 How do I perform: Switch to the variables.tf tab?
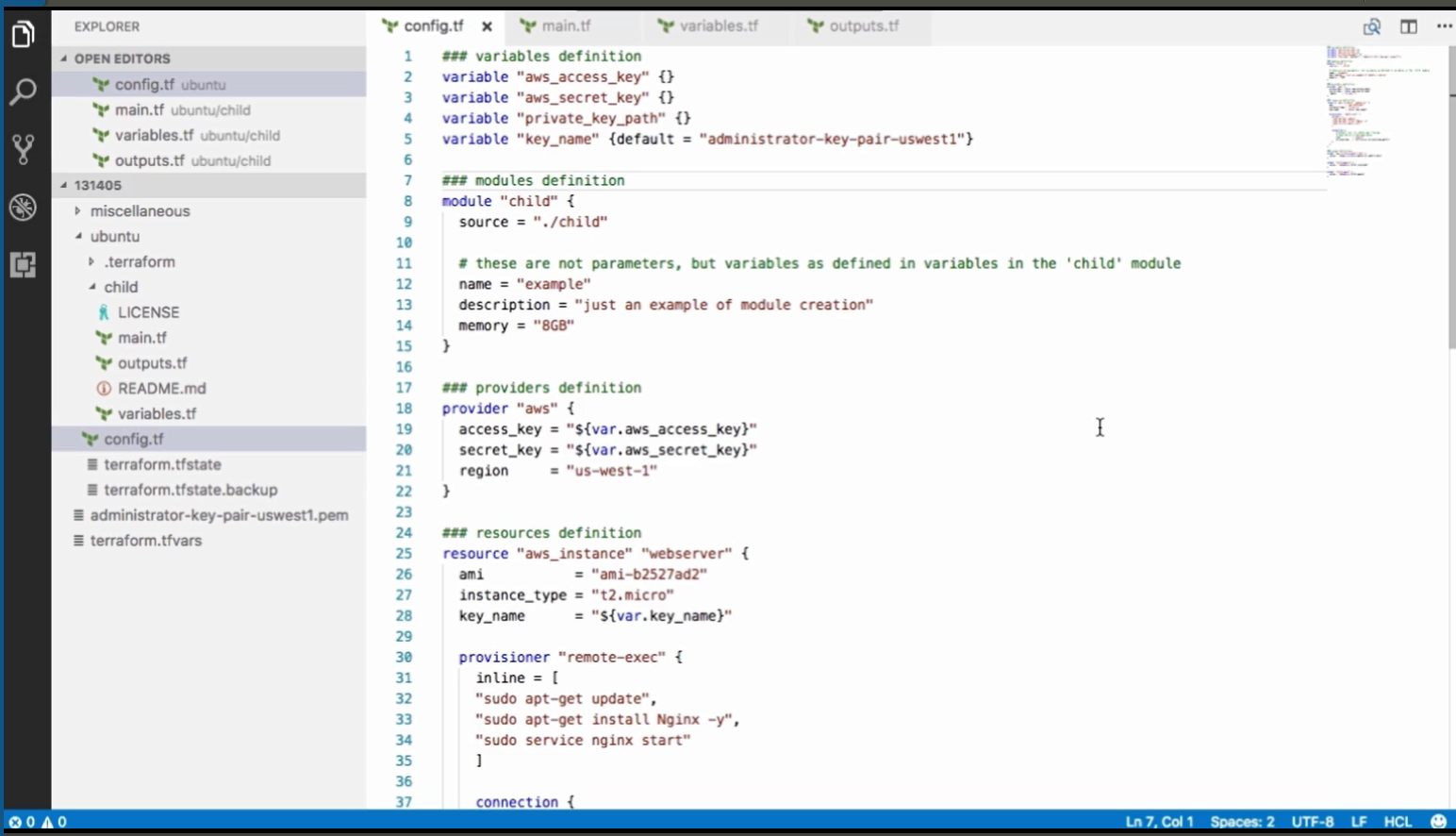click(718, 26)
